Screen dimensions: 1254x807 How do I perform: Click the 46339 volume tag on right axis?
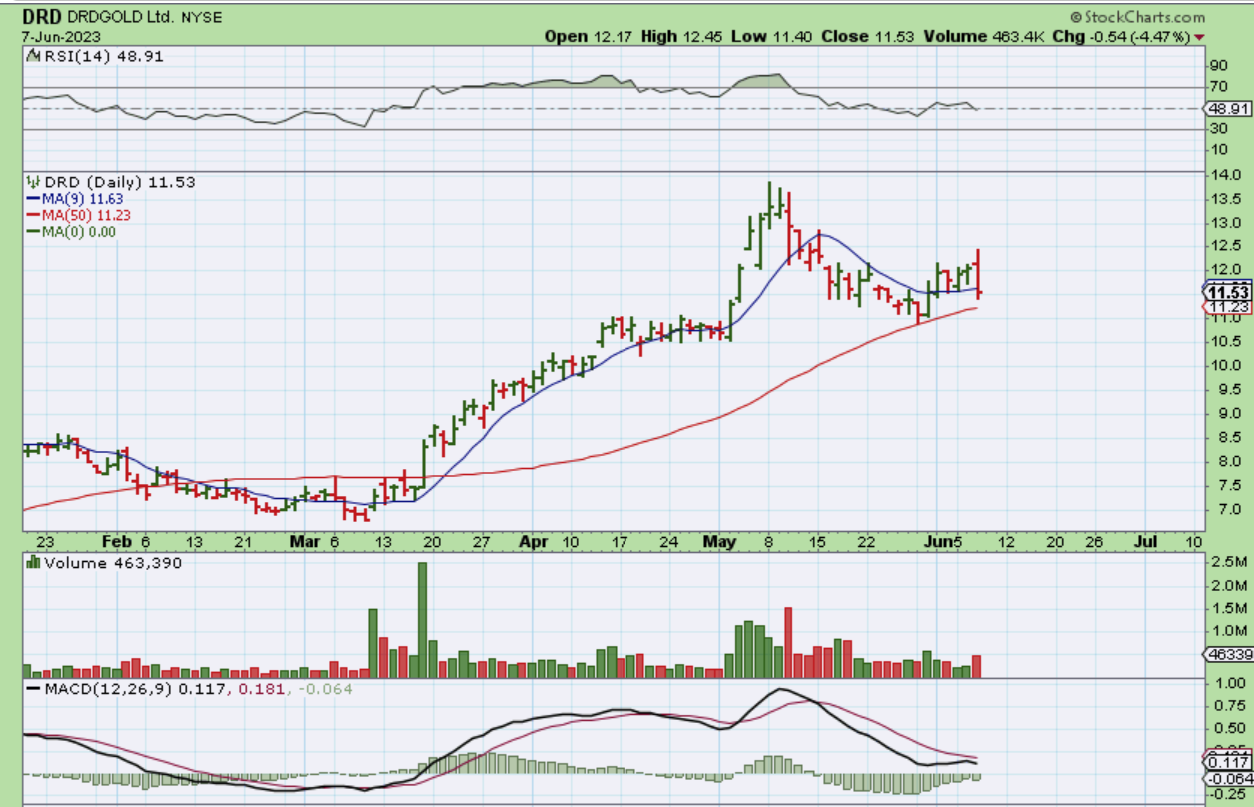(1226, 653)
